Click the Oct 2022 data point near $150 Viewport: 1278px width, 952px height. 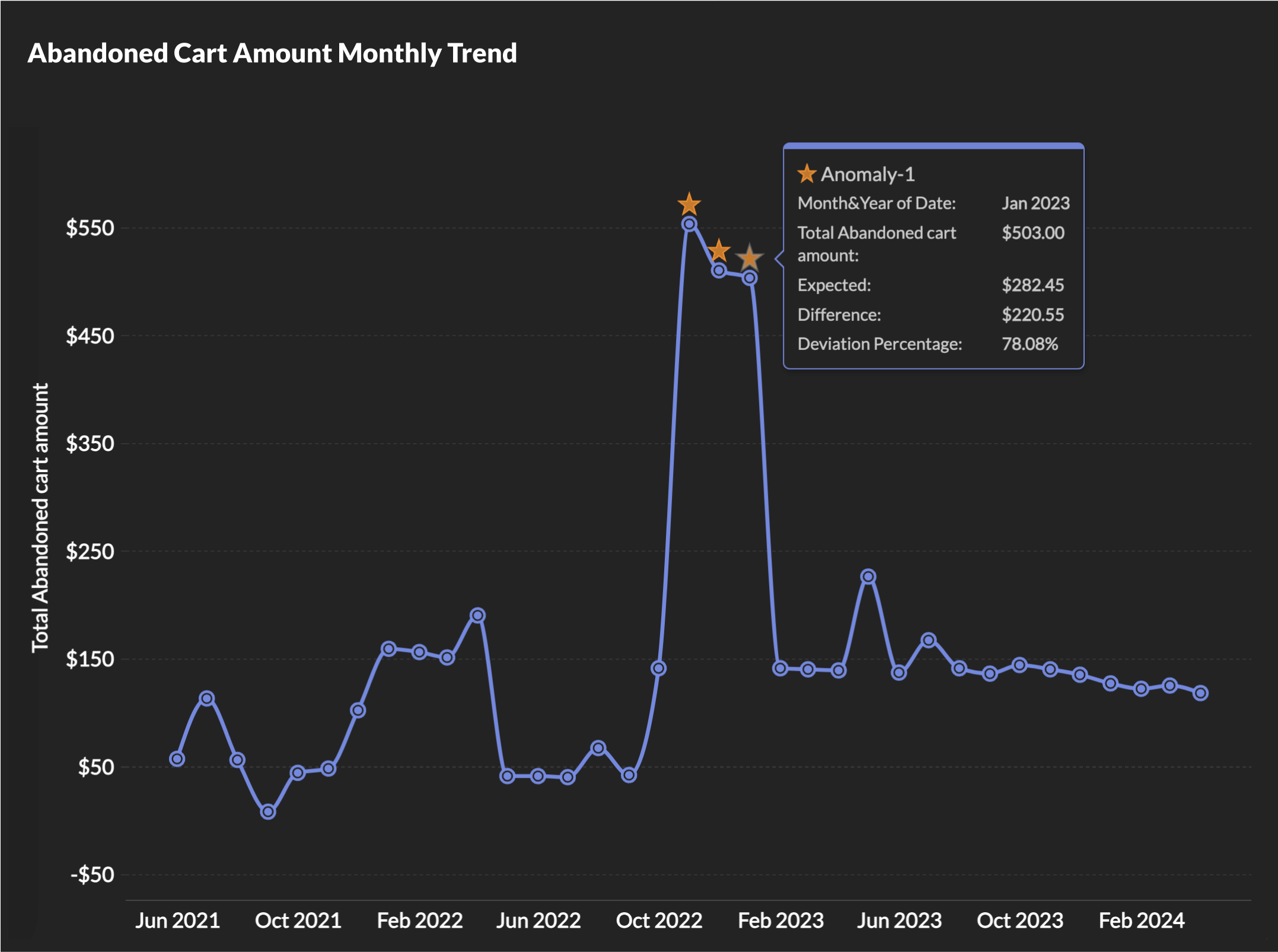click(x=658, y=669)
